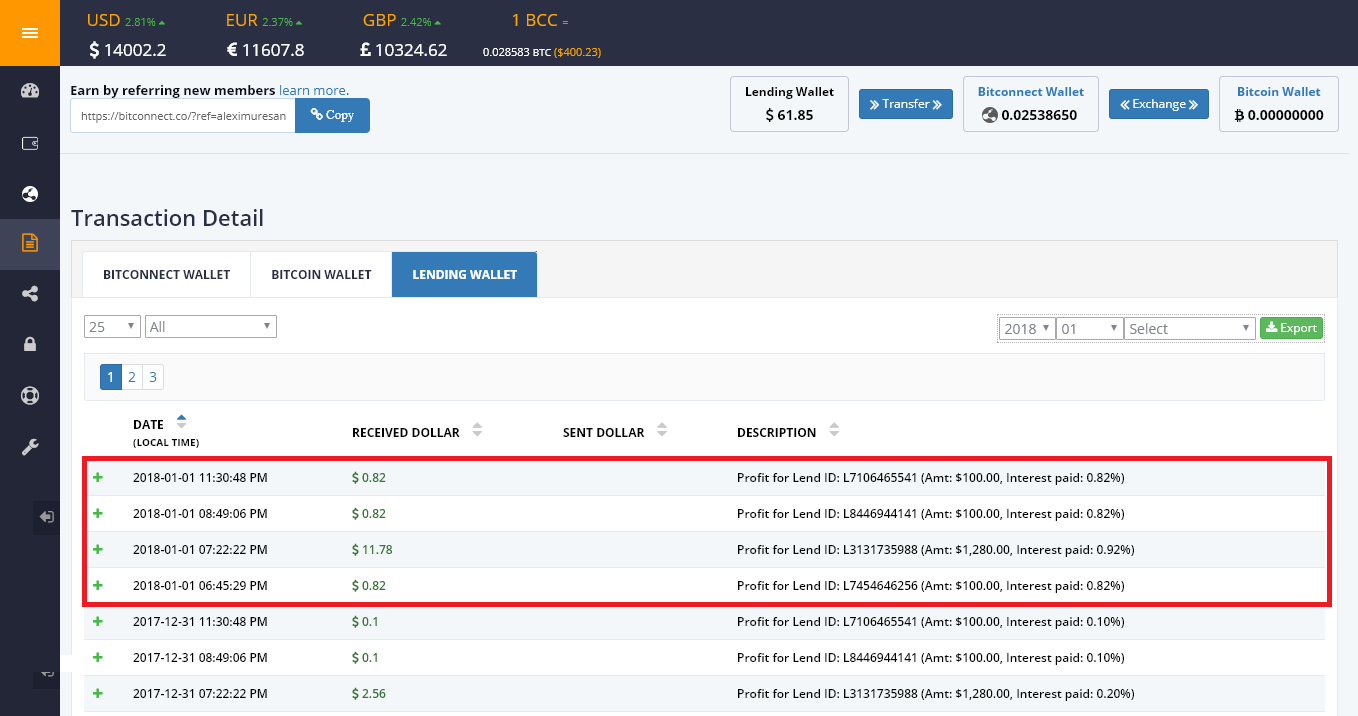Select the LENDING WALLET tab

pos(465,274)
